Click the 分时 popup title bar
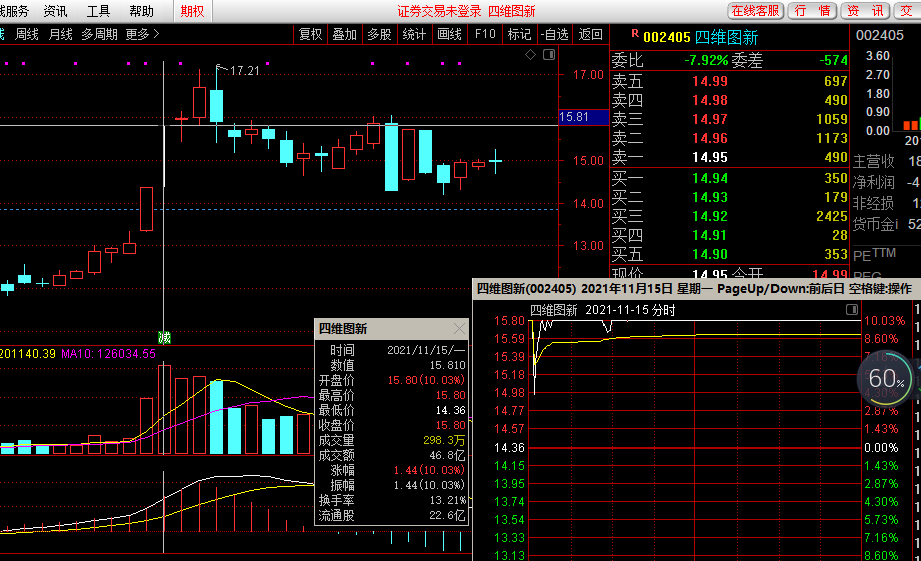Image resolution: width=921 pixels, height=561 pixels. coord(697,288)
